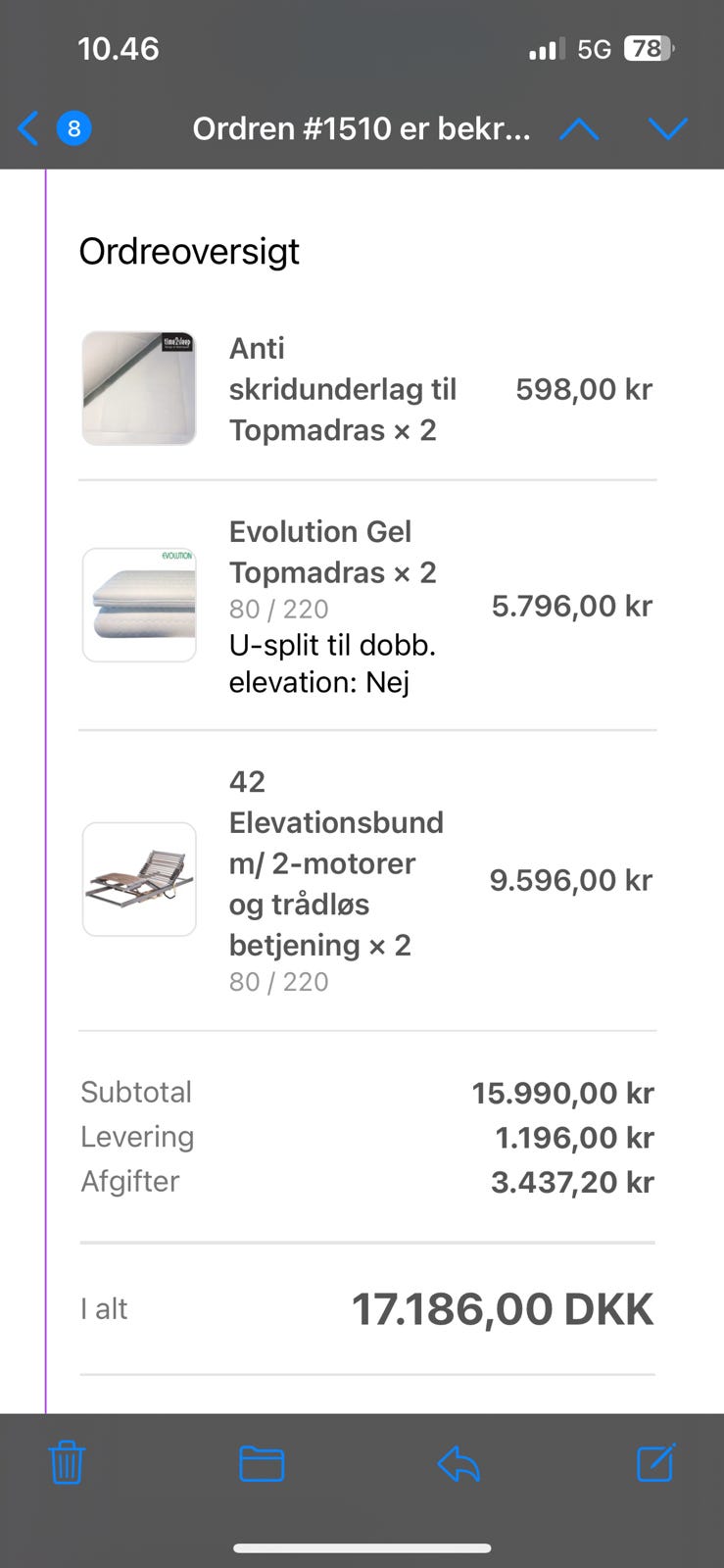Open the Anti skridunderlag product thumbnail
This screenshot has height=1568, width=724.
point(139,388)
